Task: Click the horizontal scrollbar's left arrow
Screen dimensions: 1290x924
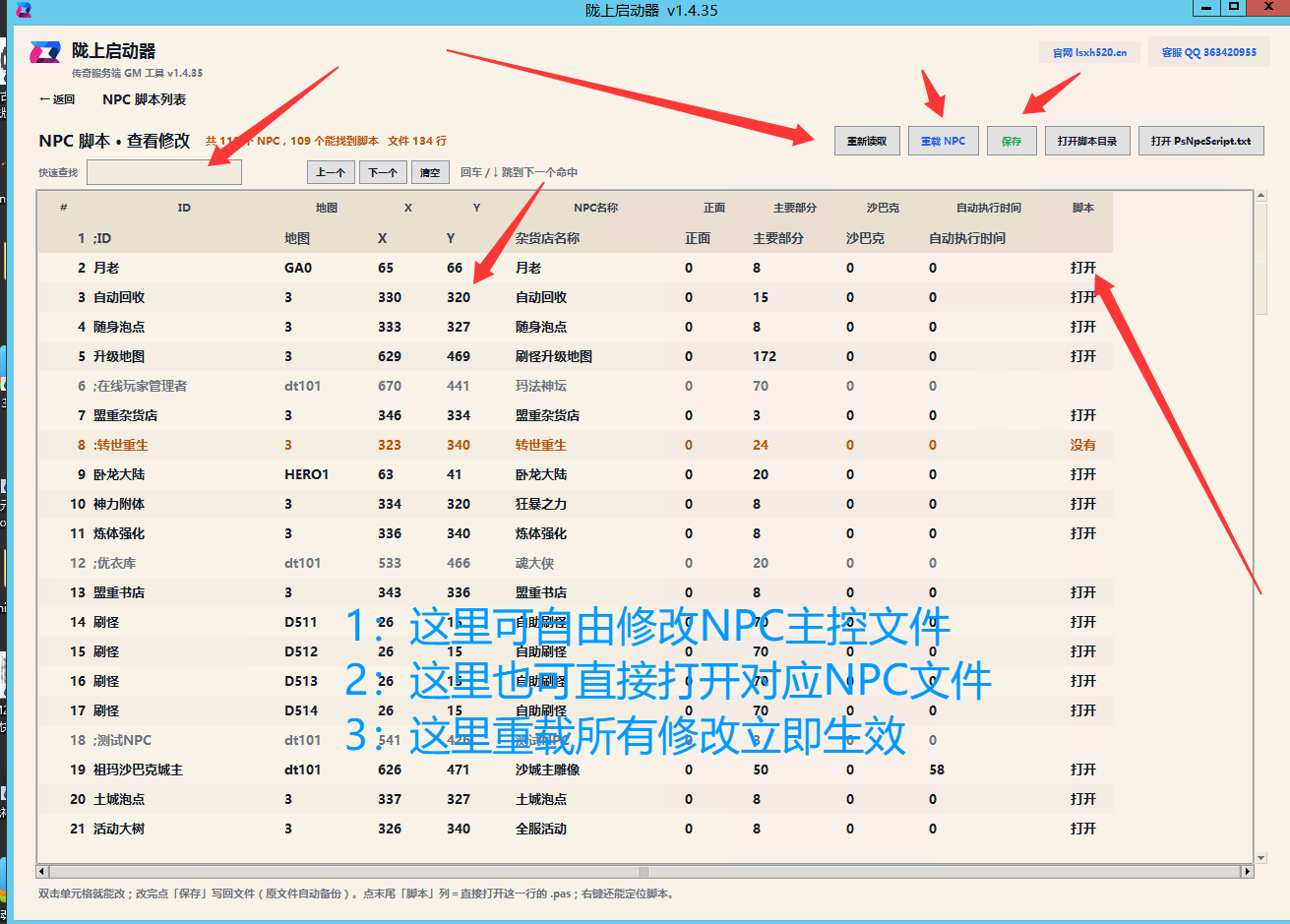Action: pos(42,872)
